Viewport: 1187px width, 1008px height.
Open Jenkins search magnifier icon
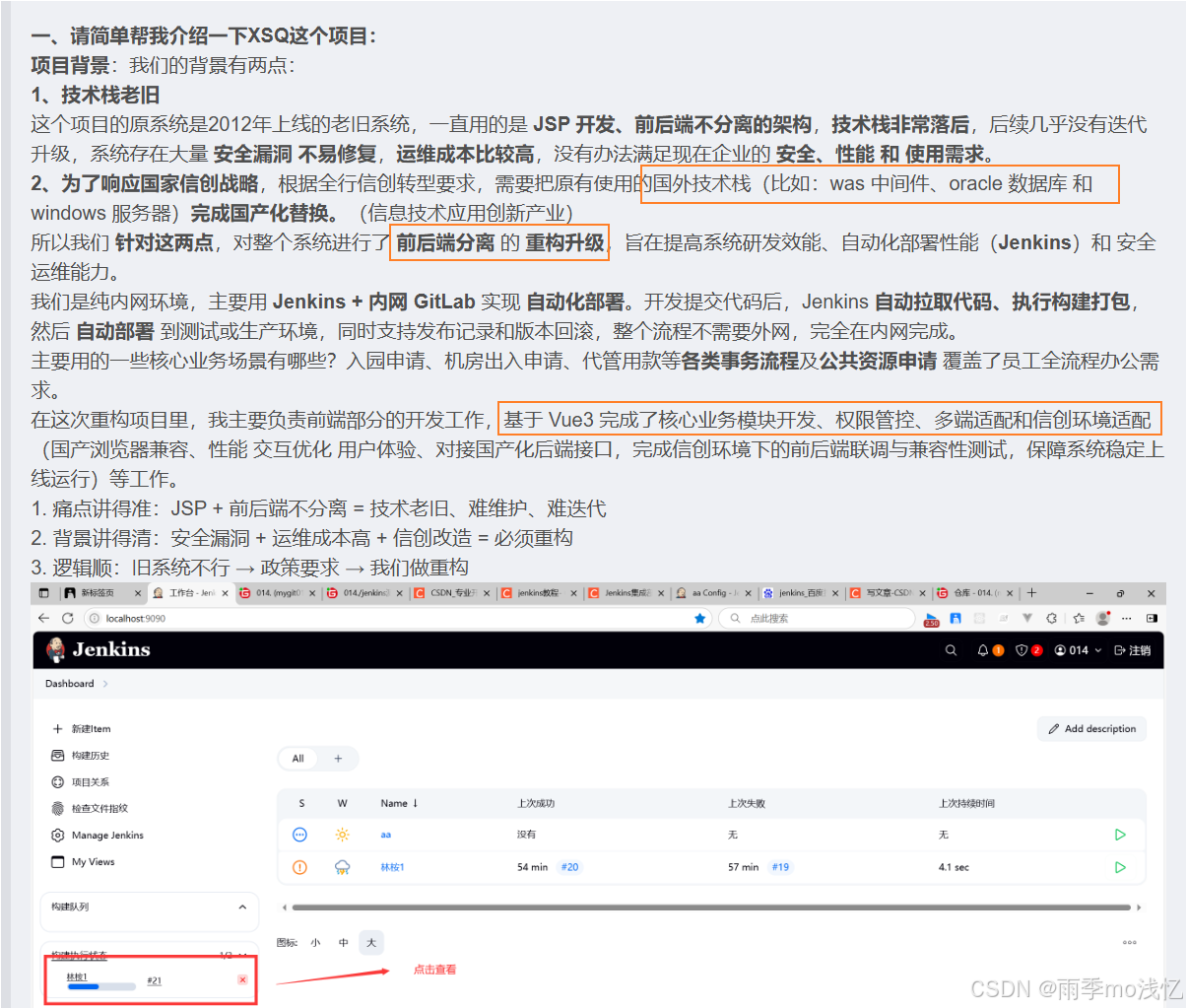(951, 650)
